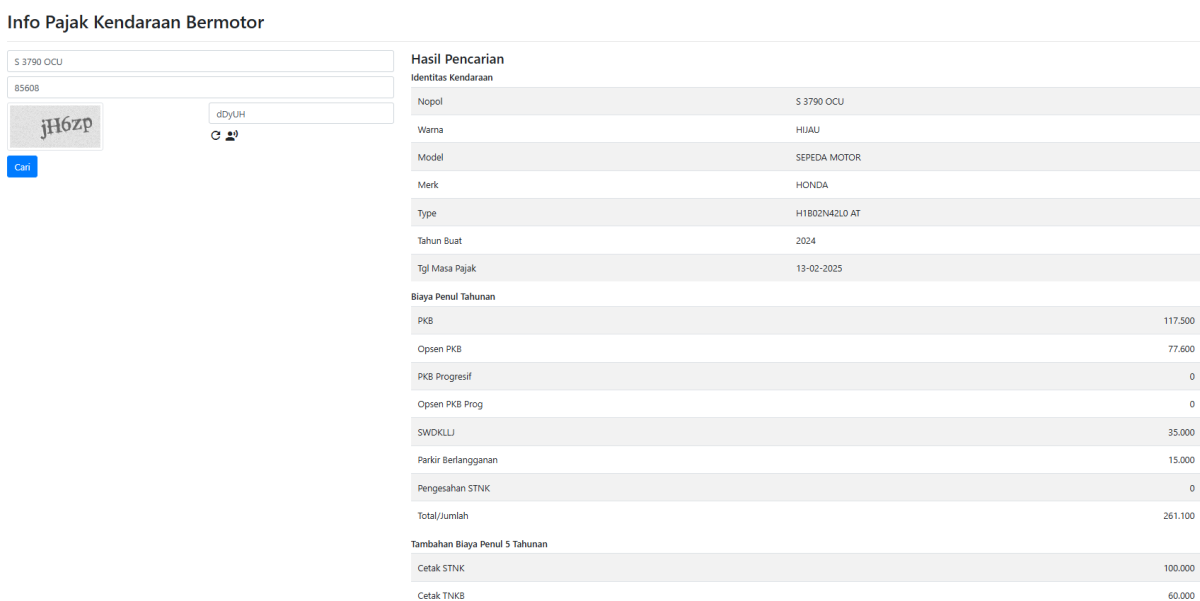The image size is (1200, 601).
Task: Select the Nopol row label
Action: (430, 101)
